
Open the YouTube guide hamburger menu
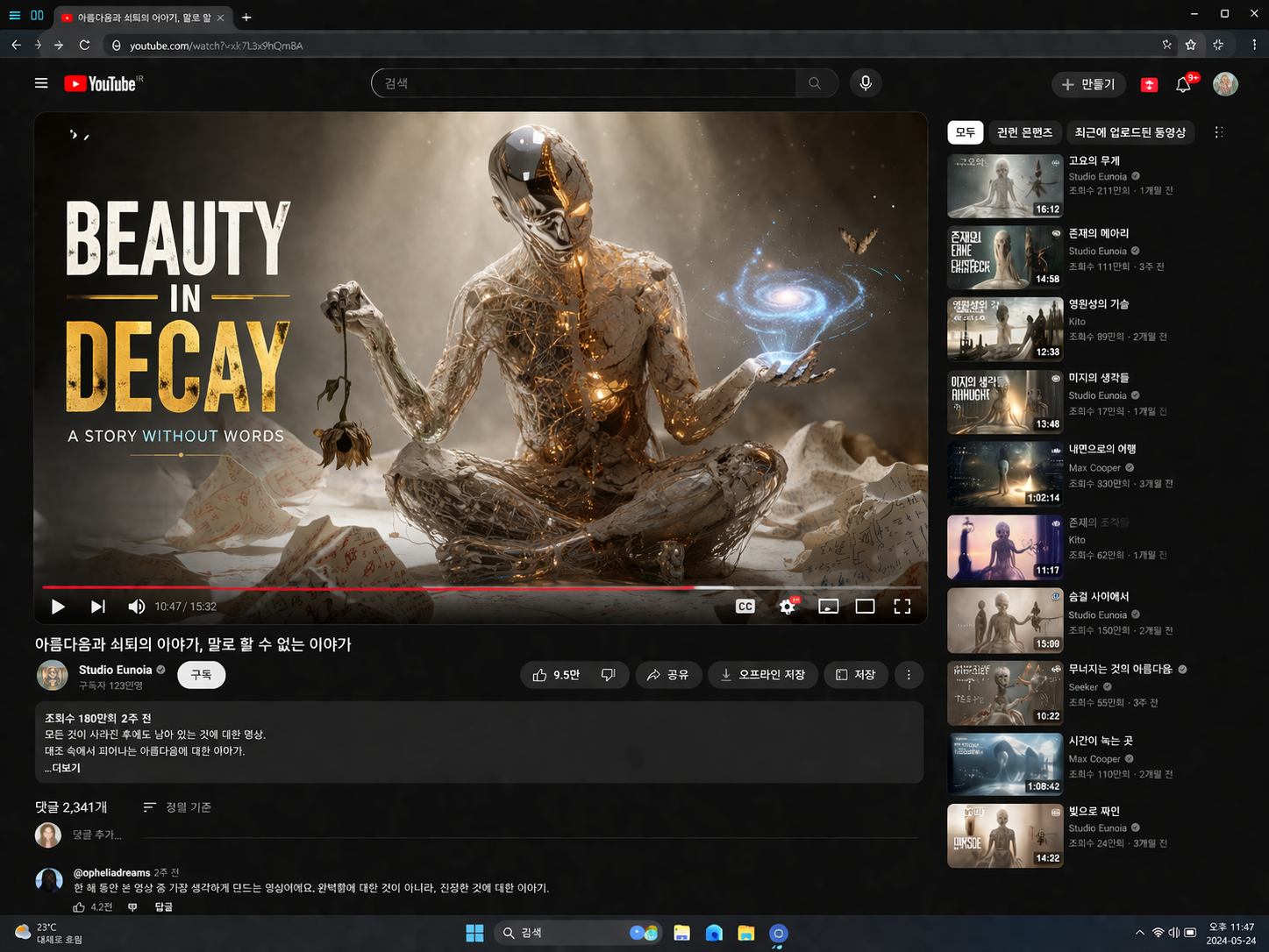(41, 83)
